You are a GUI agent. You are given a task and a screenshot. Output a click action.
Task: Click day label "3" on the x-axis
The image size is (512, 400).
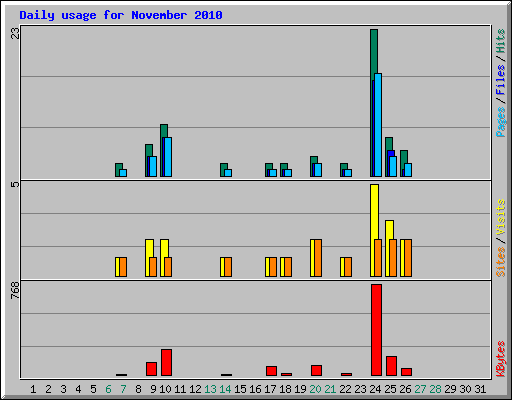pyautogui.click(x=63, y=389)
